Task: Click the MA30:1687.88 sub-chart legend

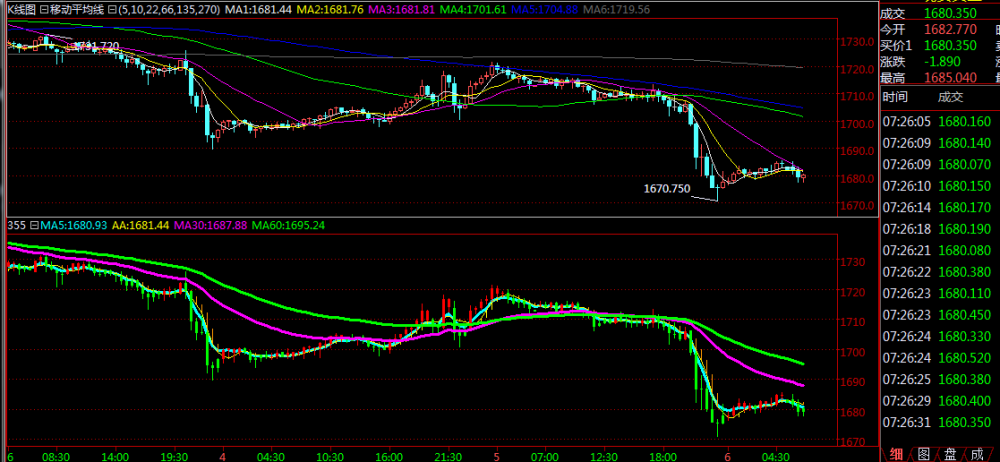Action: pyautogui.click(x=210, y=225)
